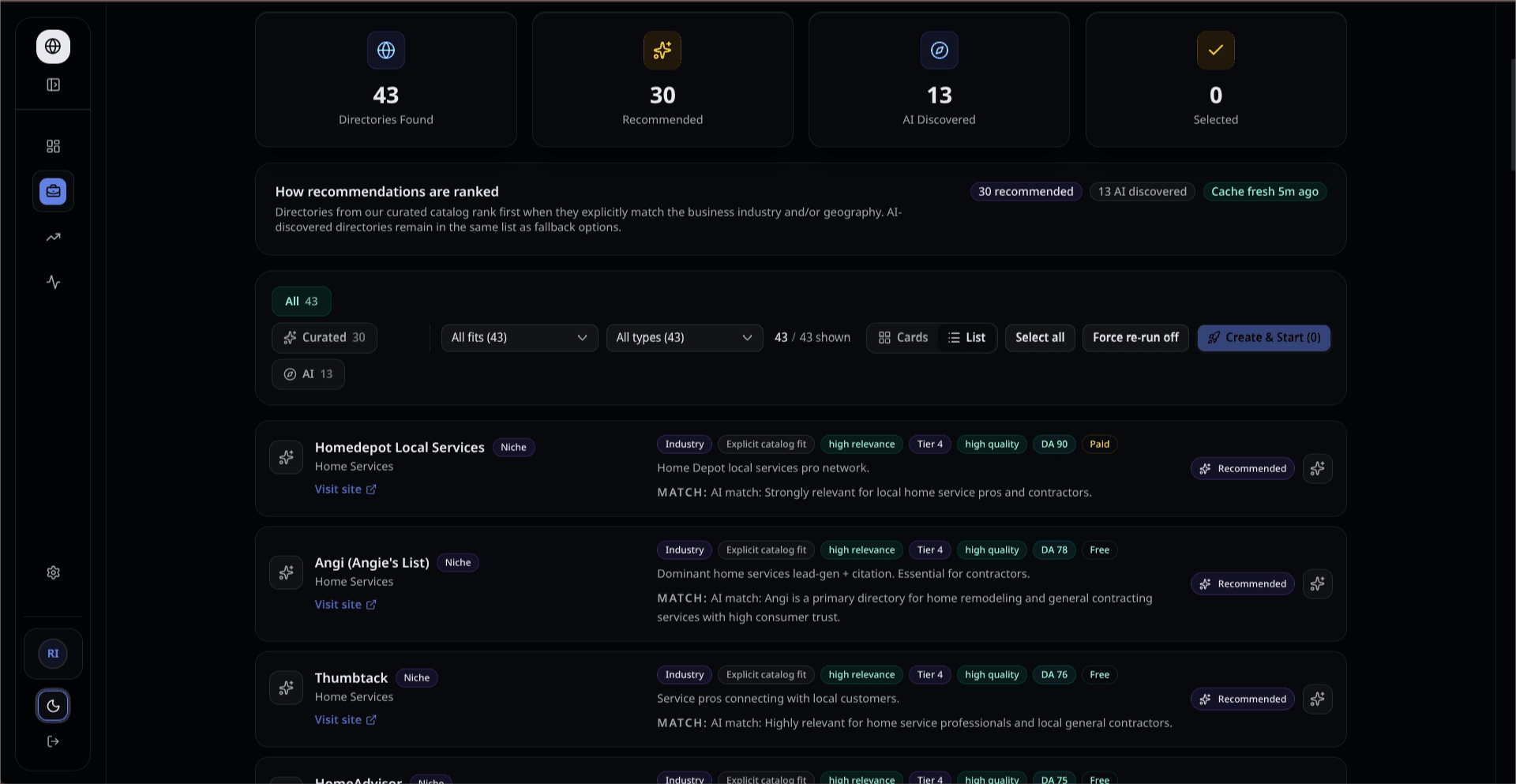This screenshot has height=784, width=1516.
Task: Click the AI Discovered stat card
Action: [940, 79]
